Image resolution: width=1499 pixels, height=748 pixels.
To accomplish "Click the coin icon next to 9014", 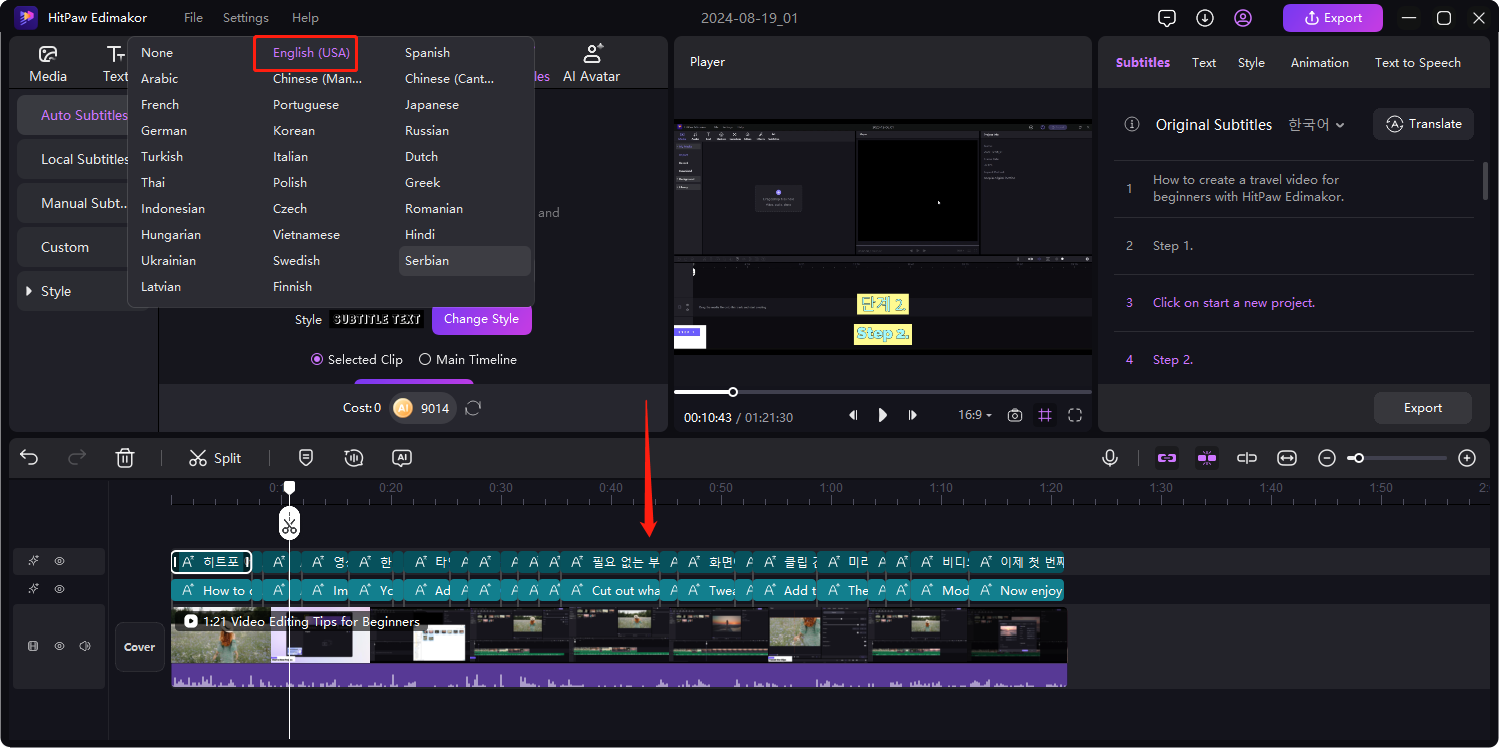I will coord(403,408).
